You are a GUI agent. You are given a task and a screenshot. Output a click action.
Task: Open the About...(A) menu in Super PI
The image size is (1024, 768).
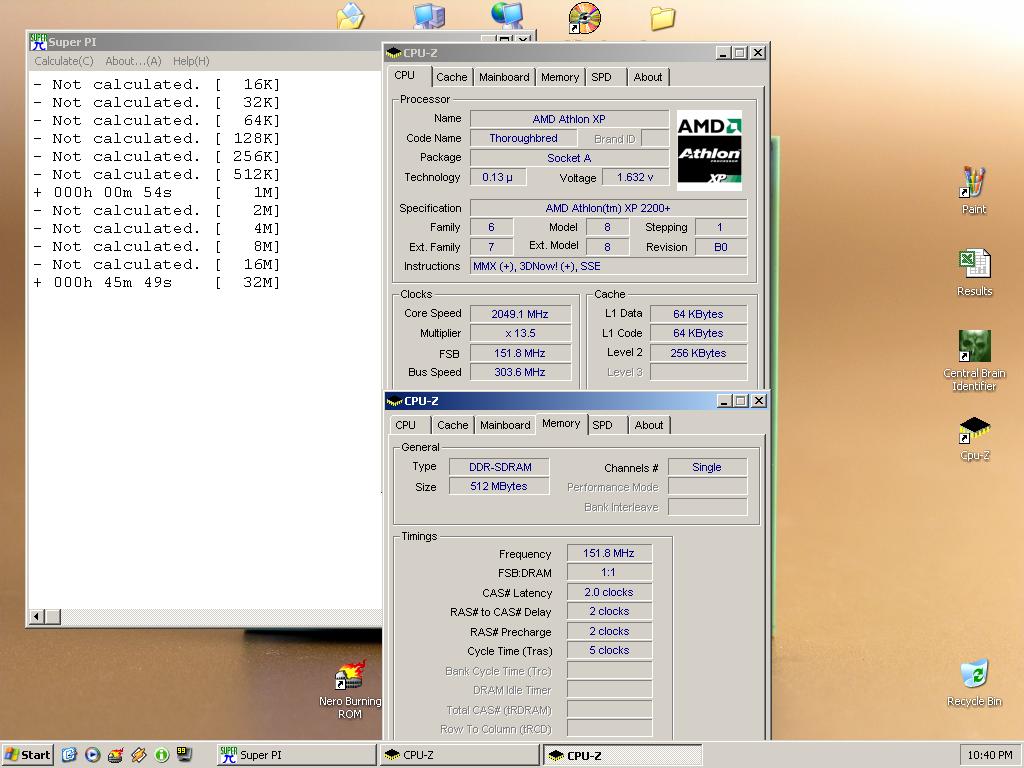point(133,61)
